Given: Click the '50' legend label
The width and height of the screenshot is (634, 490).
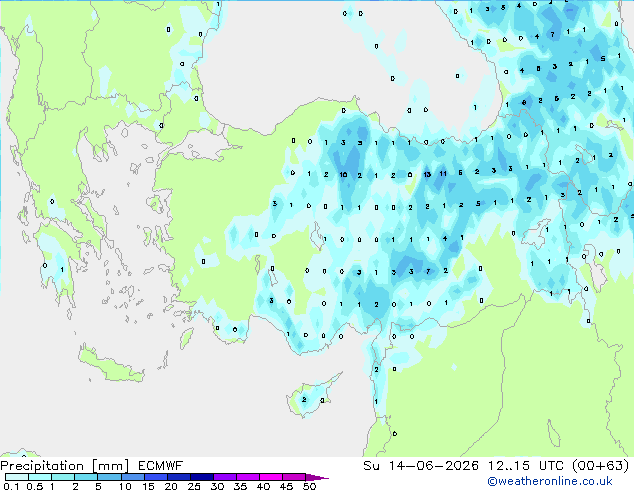Looking at the screenshot, I should (x=310, y=486).
